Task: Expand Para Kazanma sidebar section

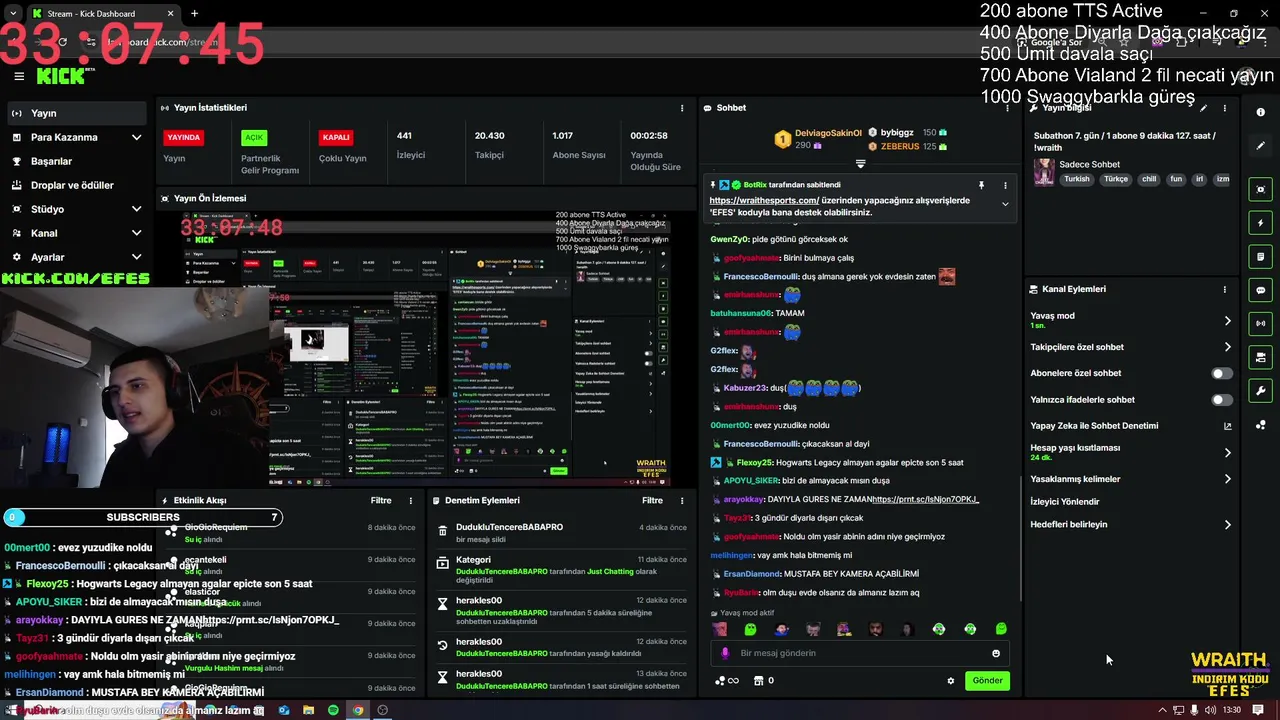Action: pos(136,137)
